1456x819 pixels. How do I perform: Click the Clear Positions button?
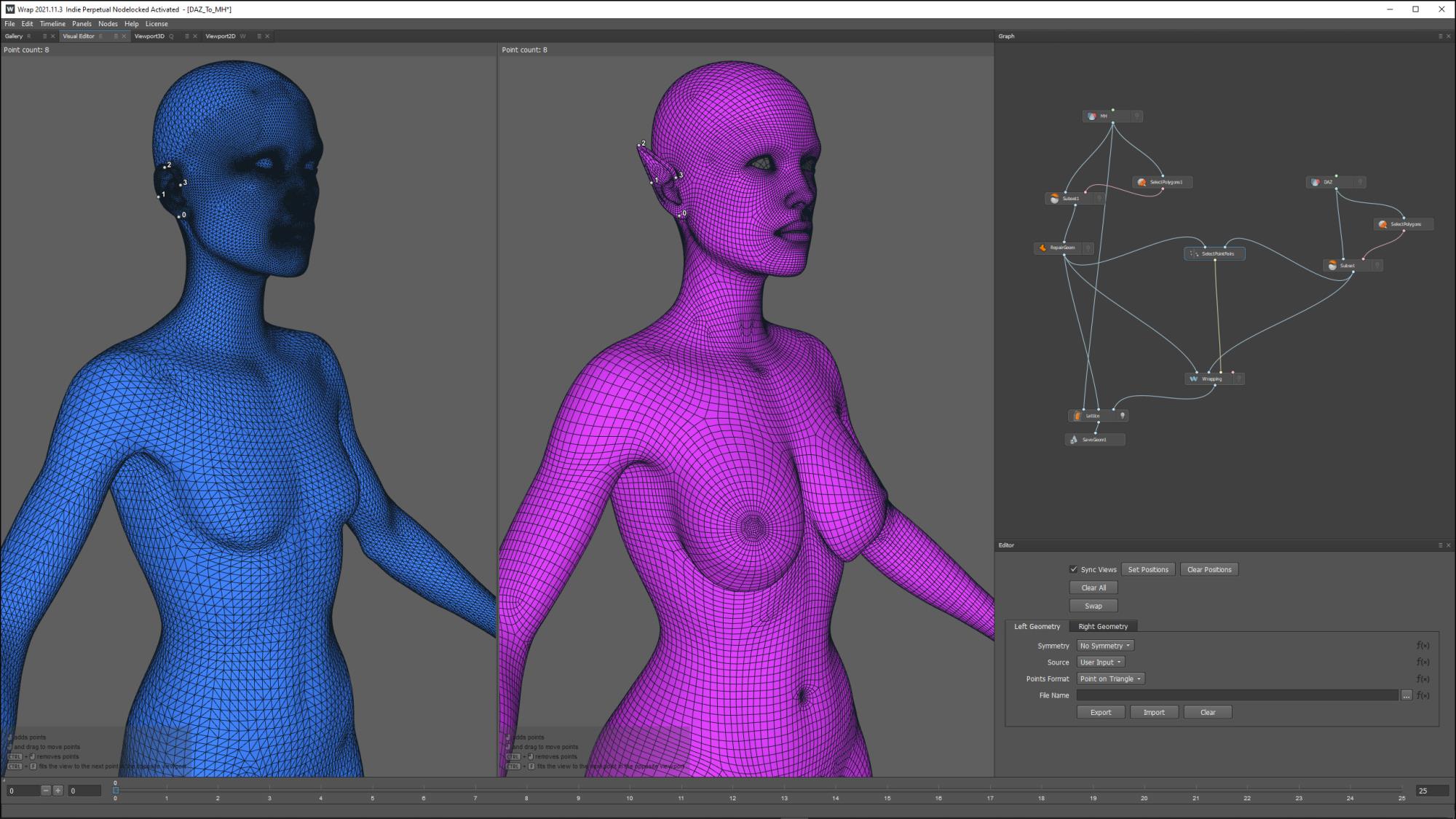pyautogui.click(x=1209, y=569)
